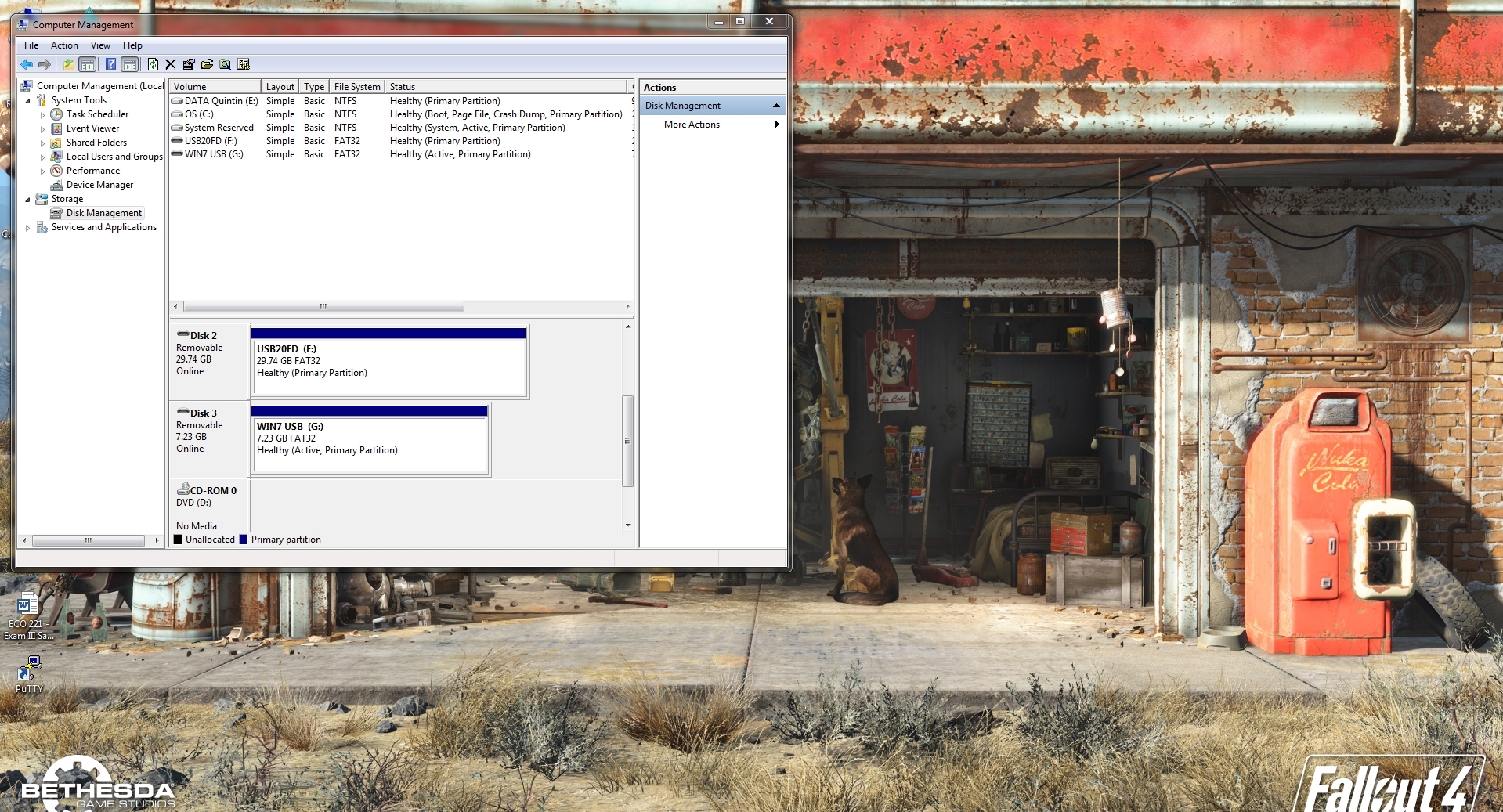The height and width of the screenshot is (812, 1503).
Task: Select the Properties toolbar icon
Action: pyautogui.click(x=188, y=64)
